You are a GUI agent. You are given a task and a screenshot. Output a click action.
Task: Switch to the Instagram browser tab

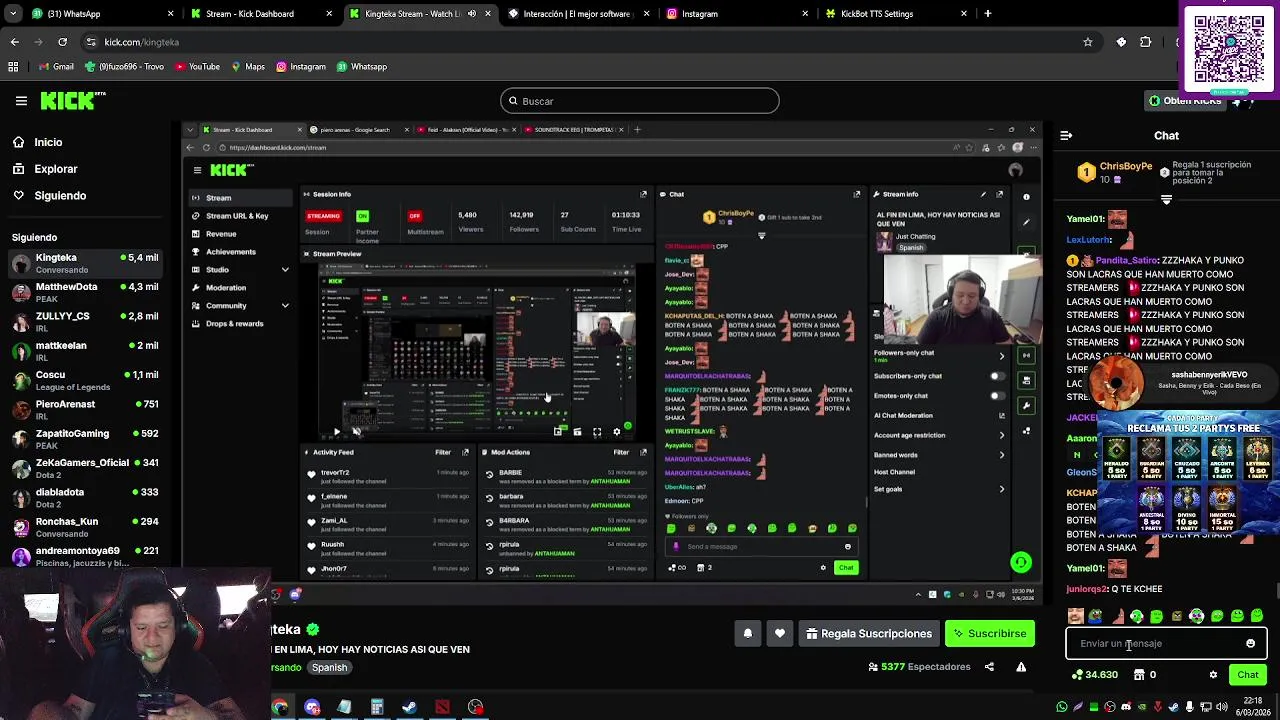(x=736, y=14)
